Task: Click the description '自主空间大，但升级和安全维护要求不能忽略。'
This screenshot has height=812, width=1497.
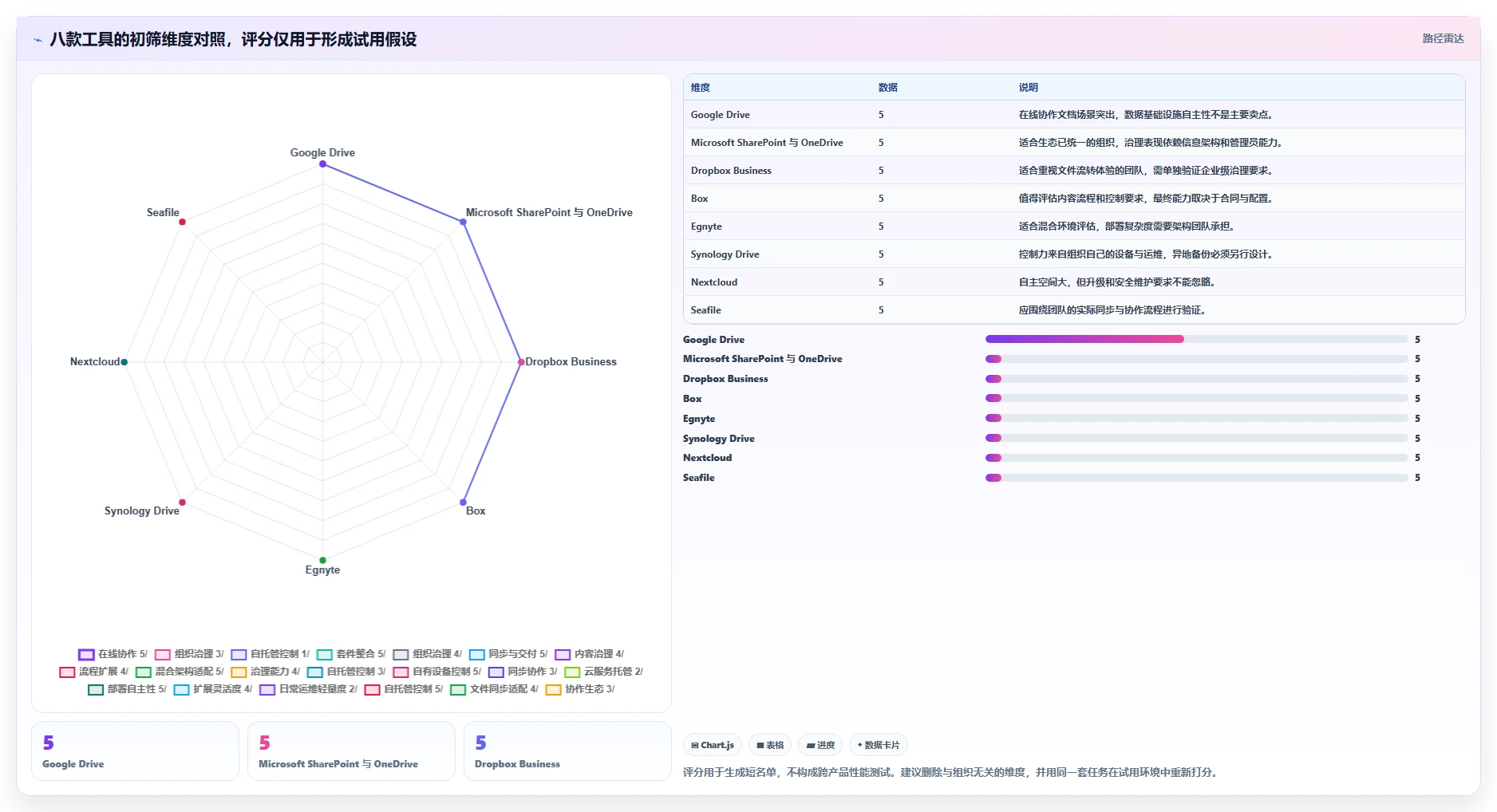Action: [1119, 282]
